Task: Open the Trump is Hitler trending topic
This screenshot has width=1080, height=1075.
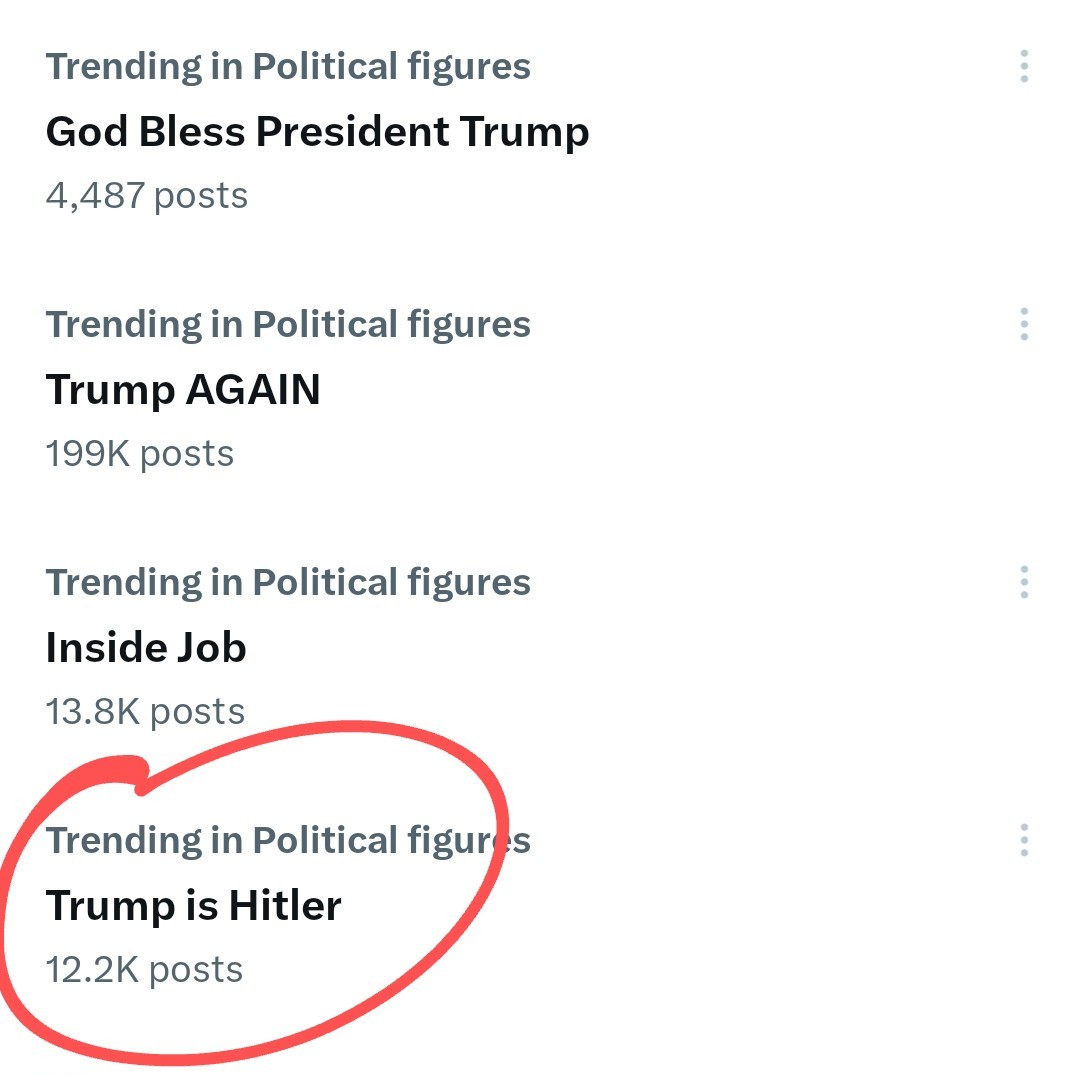Action: [x=193, y=906]
